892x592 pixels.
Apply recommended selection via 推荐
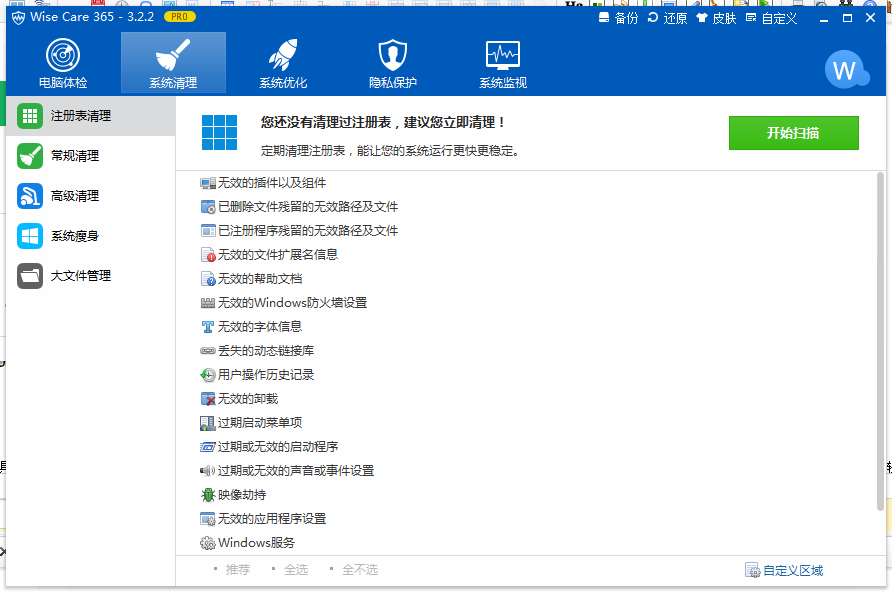coord(239,569)
